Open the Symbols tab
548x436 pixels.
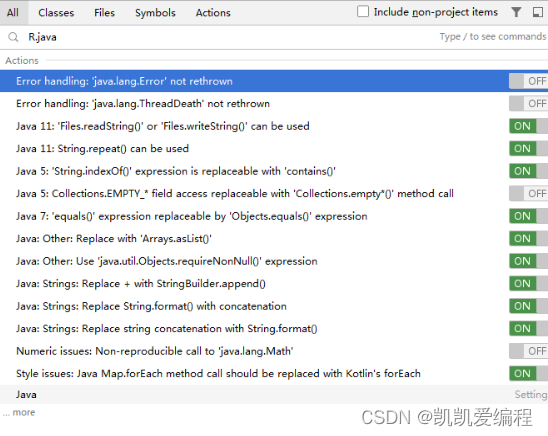pos(155,13)
